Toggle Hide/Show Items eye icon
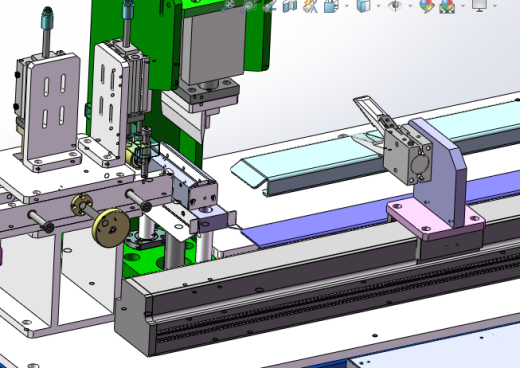The width and height of the screenshot is (520, 368). click(x=395, y=6)
